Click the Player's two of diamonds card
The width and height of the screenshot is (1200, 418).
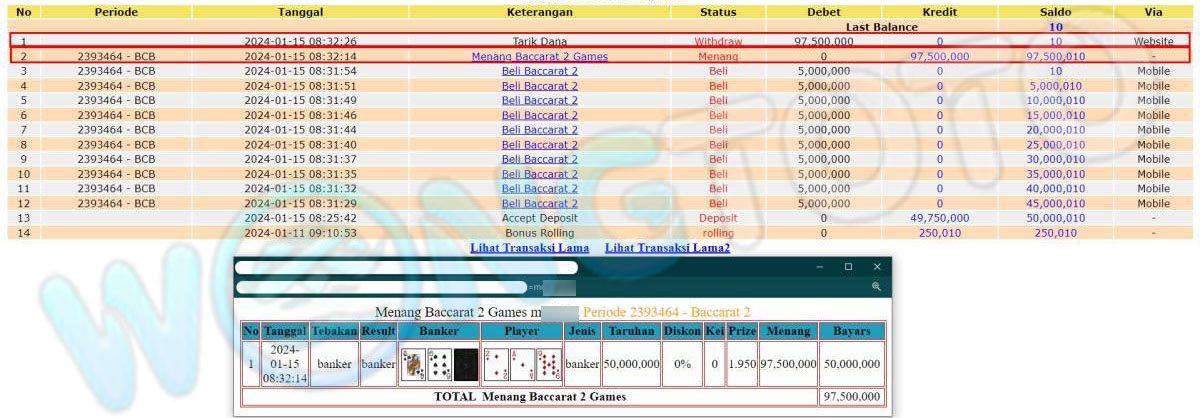coord(495,364)
